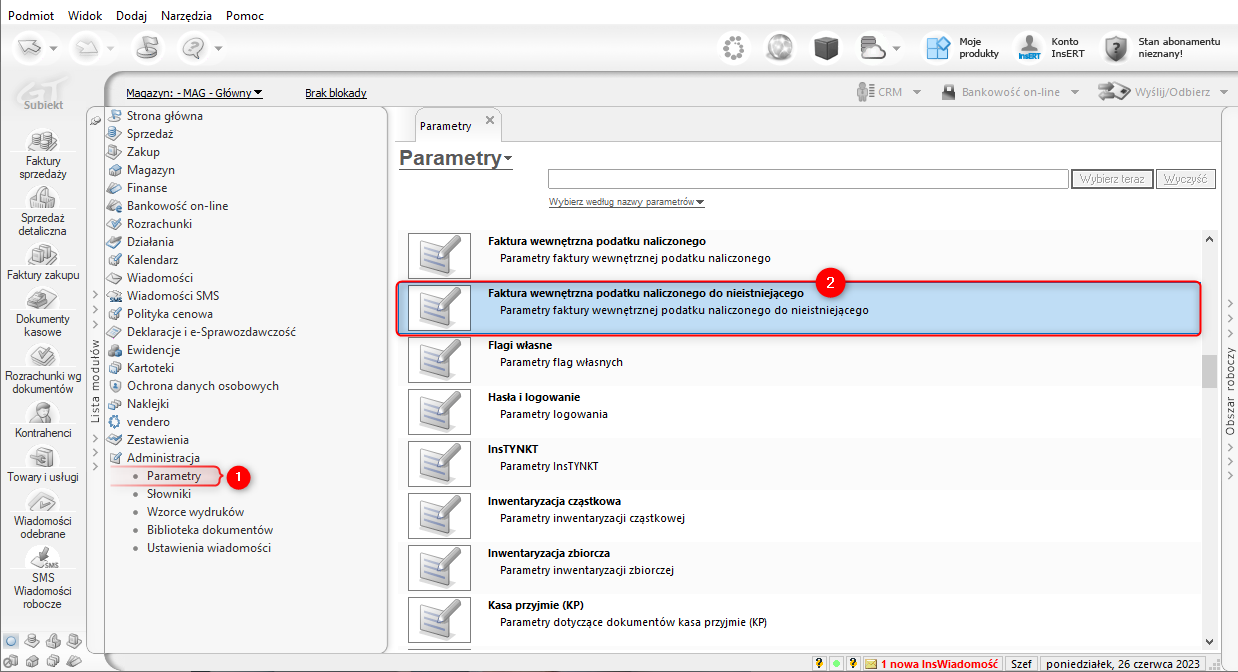
Task: Open Wybierz według nazwy parametrów dropdown
Action: [626, 202]
